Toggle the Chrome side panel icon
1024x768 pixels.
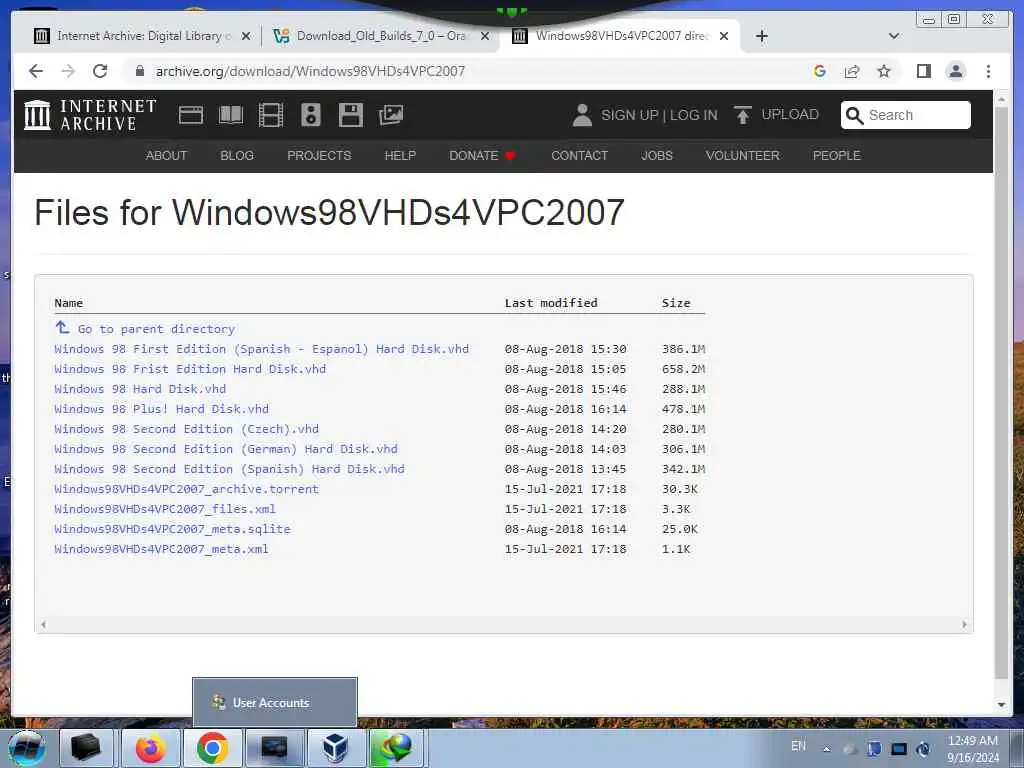click(923, 71)
